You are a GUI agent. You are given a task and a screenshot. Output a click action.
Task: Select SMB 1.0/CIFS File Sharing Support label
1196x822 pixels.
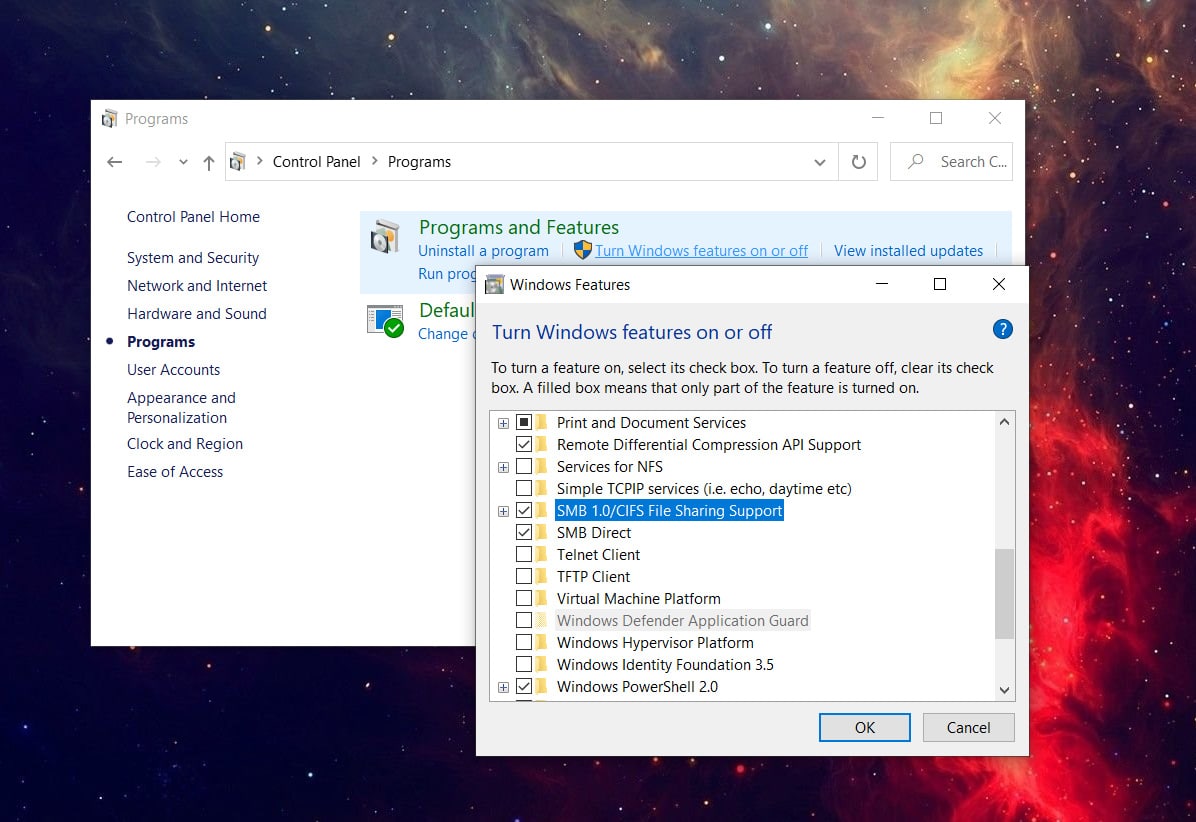click(x=669, y=511)
